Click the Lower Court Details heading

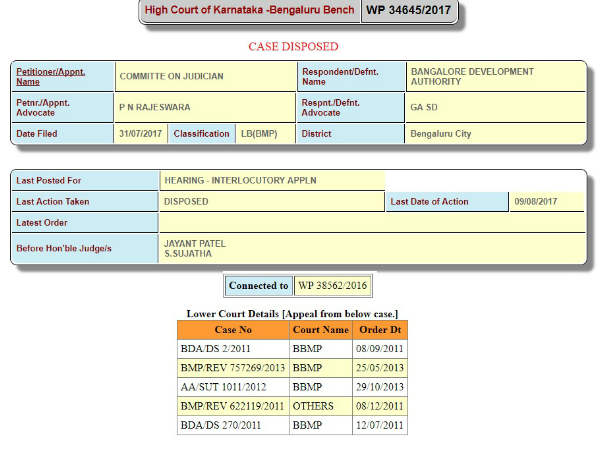[292, 314]
